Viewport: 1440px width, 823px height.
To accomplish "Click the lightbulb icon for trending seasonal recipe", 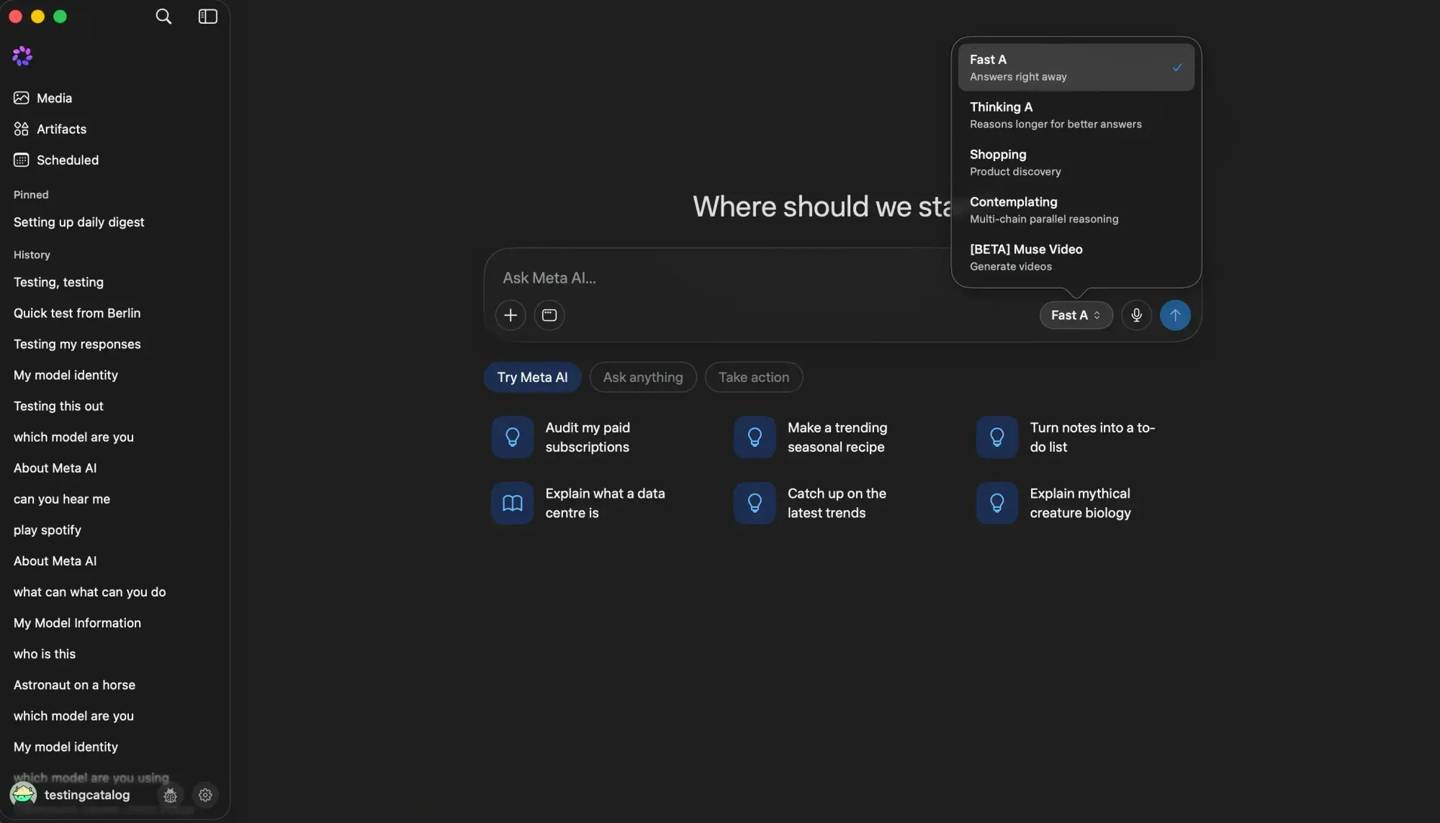I will tap(754, 437).
